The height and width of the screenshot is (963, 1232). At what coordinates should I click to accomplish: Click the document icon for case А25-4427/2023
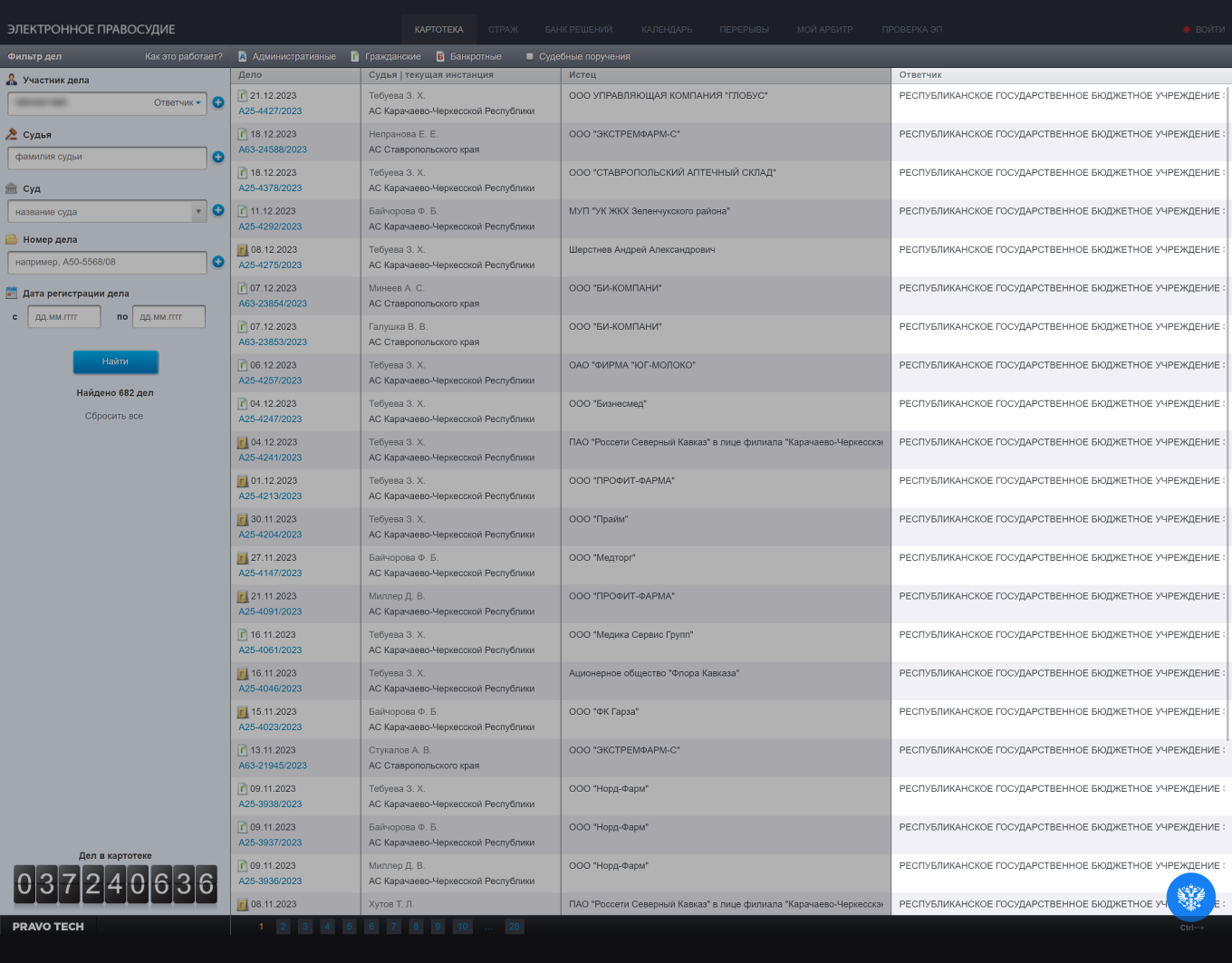click(x=243, y=96)
